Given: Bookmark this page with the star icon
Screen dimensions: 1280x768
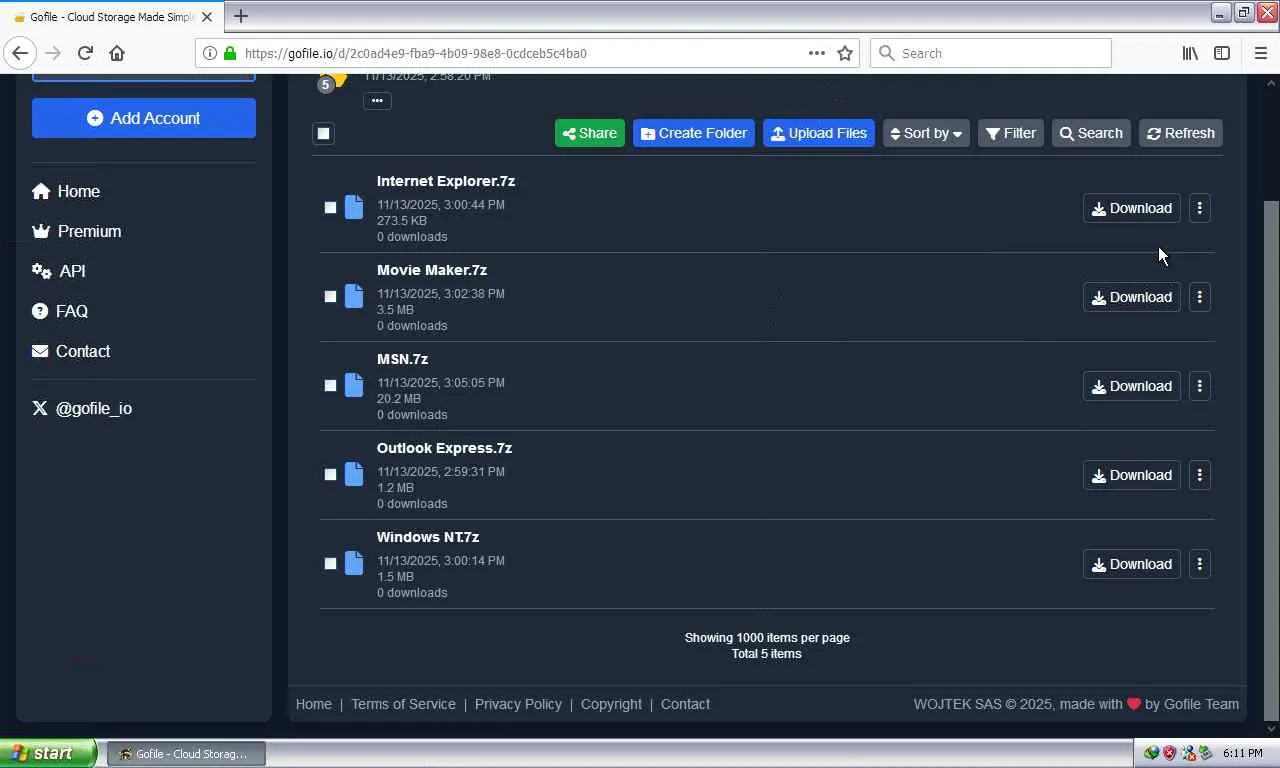Looking at the screenshot, I should tap(845, 53).
